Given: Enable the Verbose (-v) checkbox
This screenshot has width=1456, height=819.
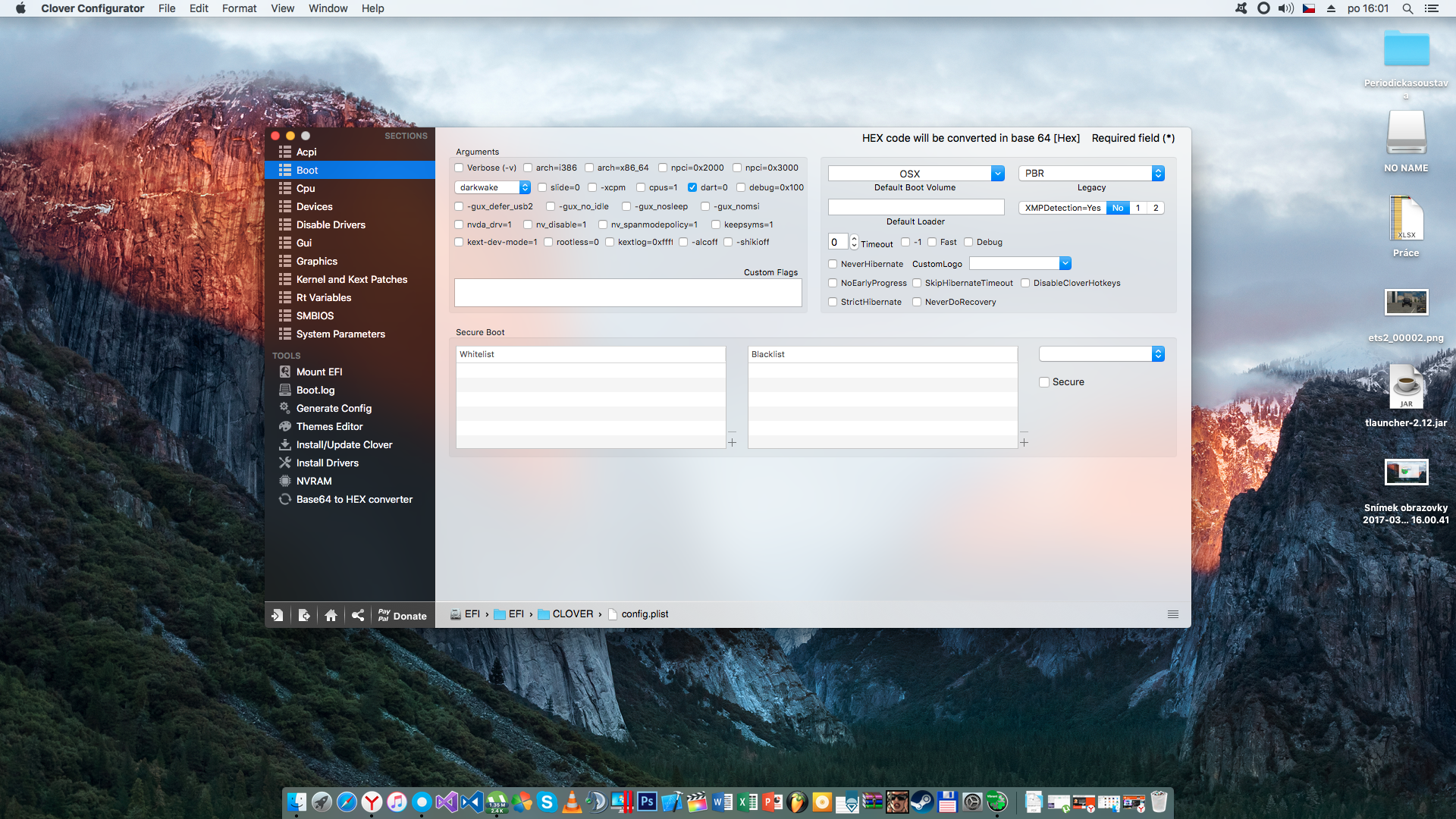Looking at the screenshot, I should (459, 168).
